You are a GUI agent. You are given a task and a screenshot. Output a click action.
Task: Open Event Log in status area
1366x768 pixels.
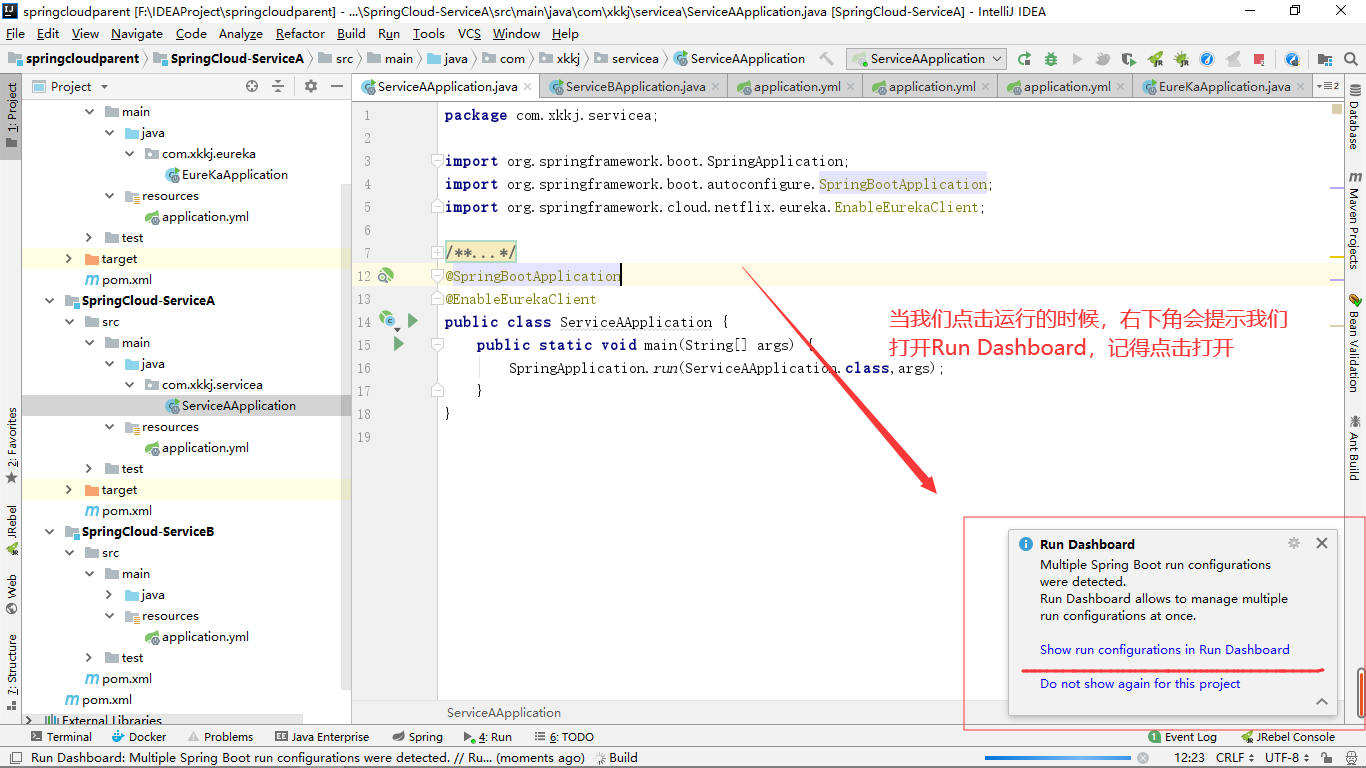coord(1182,737)
